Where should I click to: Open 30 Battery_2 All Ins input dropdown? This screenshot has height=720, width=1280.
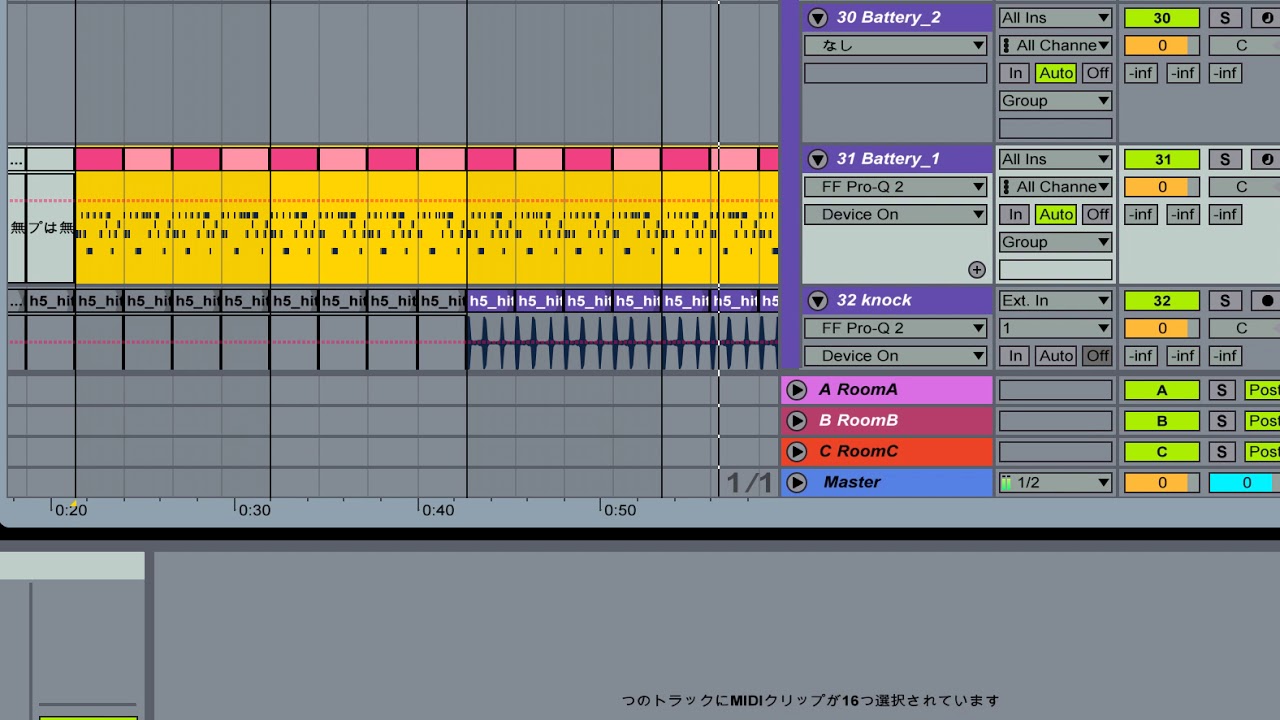click(x=1056, y=18)
